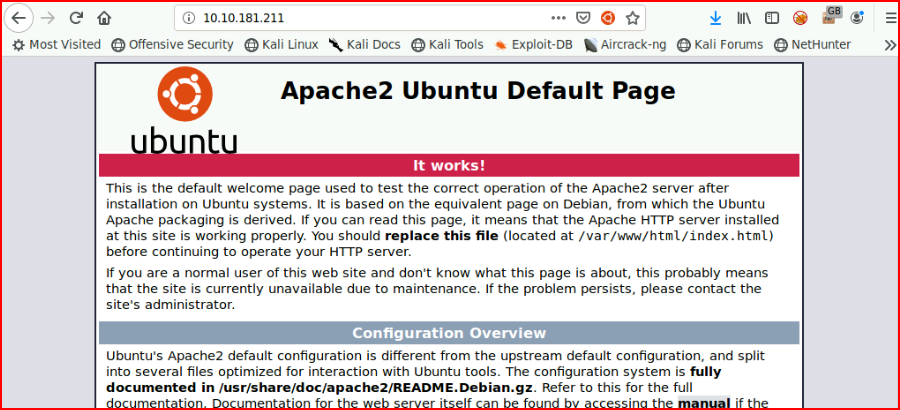Open the Library menu
The width and height of the screenshot is (900, 410).
click(x=744, y=18)
